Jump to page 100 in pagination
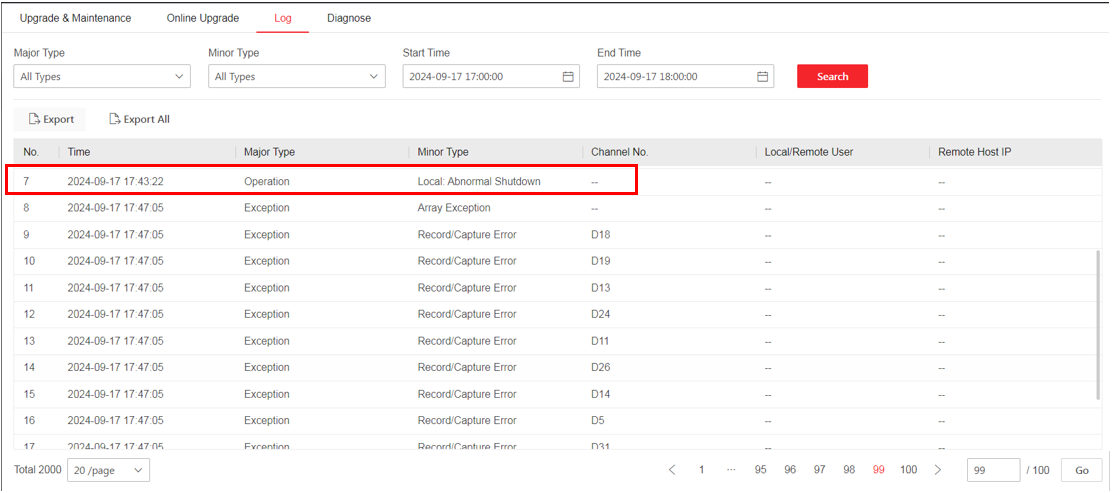1112x493 pixels. tap(908, 470)
